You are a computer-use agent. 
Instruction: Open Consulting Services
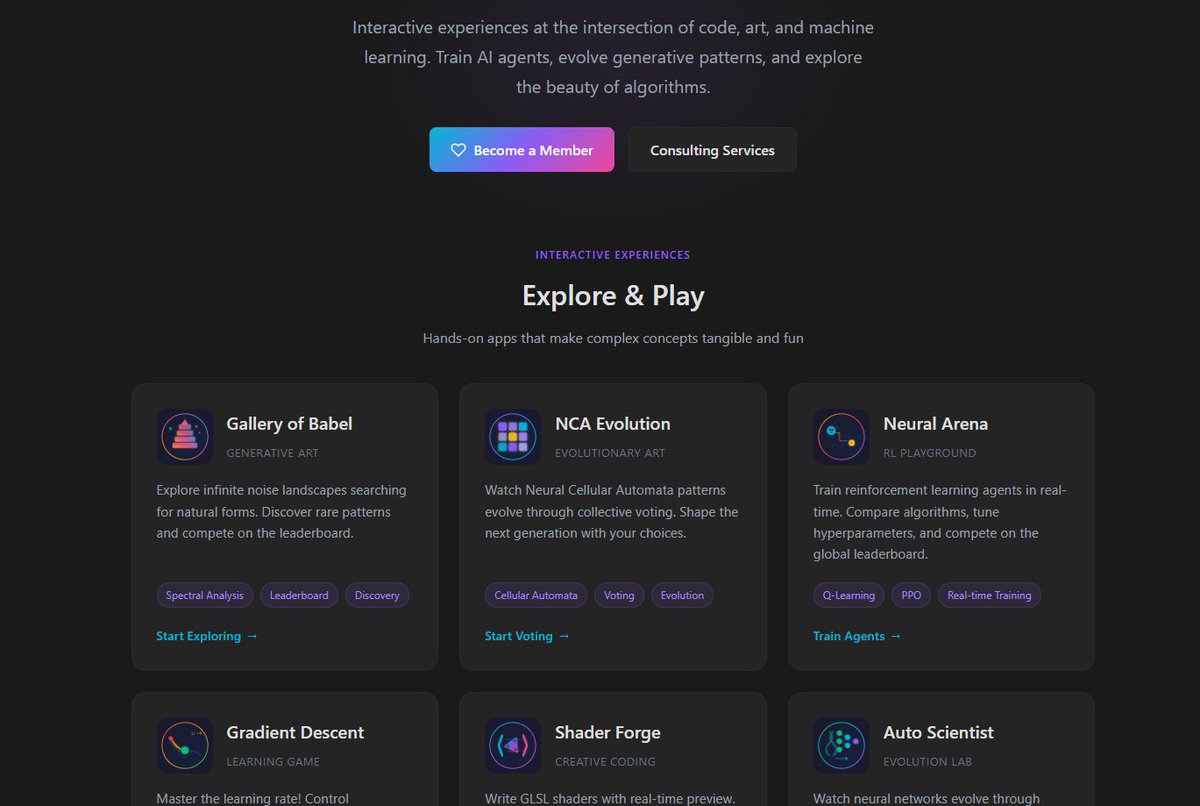(712, 150)
